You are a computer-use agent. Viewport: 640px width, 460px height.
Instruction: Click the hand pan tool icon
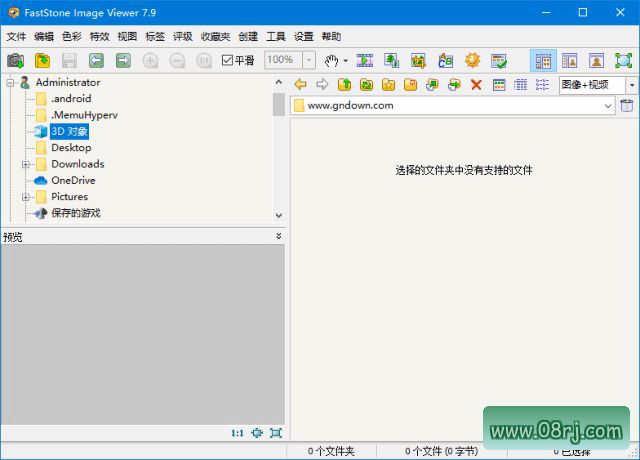click(x=331, y=60)
